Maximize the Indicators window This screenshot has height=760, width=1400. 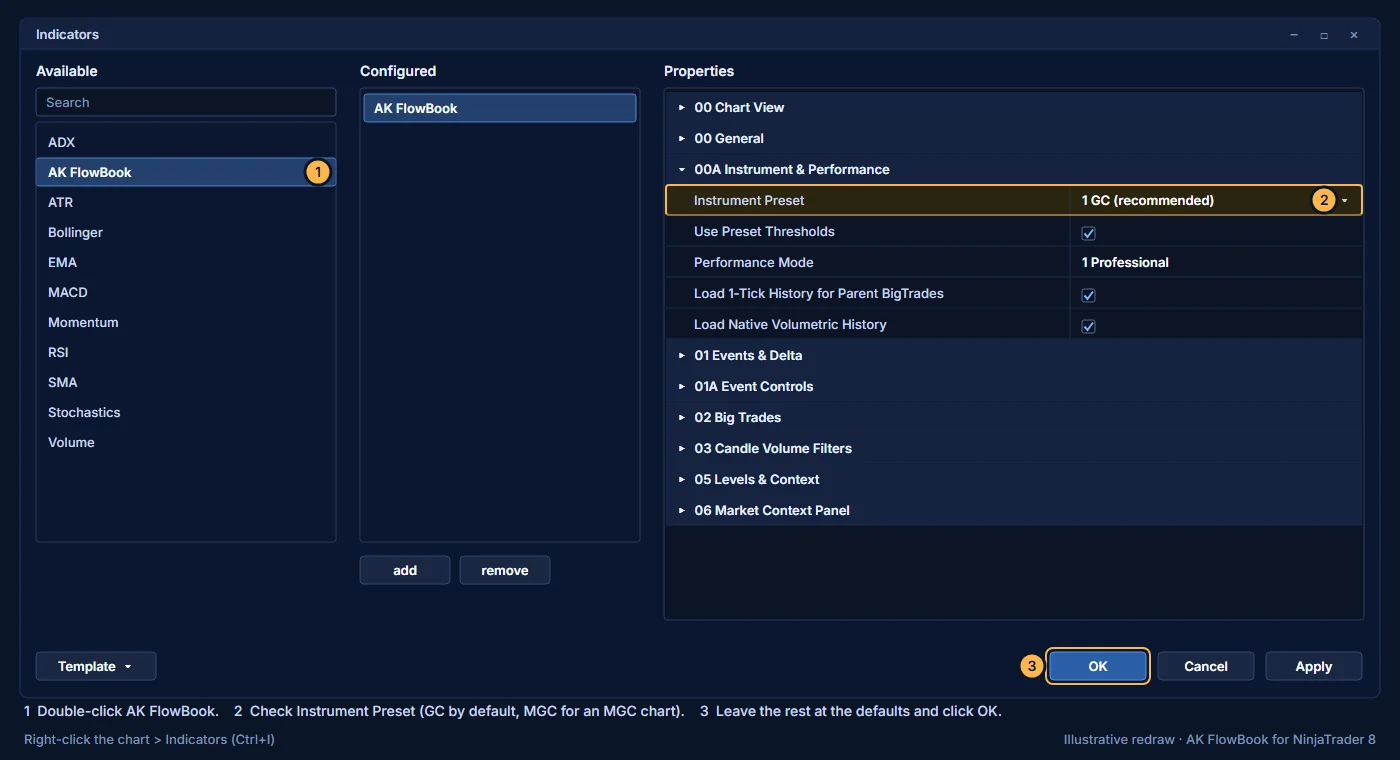click(1324, 35)
